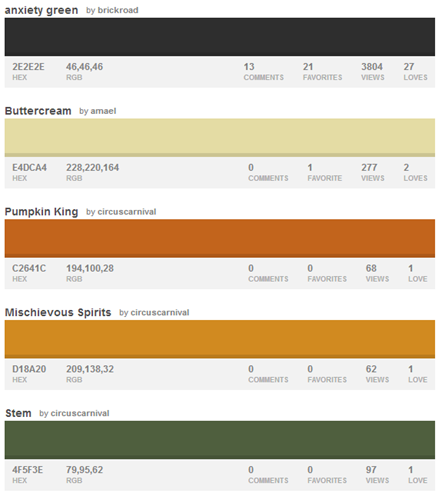Visit brickroad's user profile
Screen dimensions: 442x500
pos(118,10)
